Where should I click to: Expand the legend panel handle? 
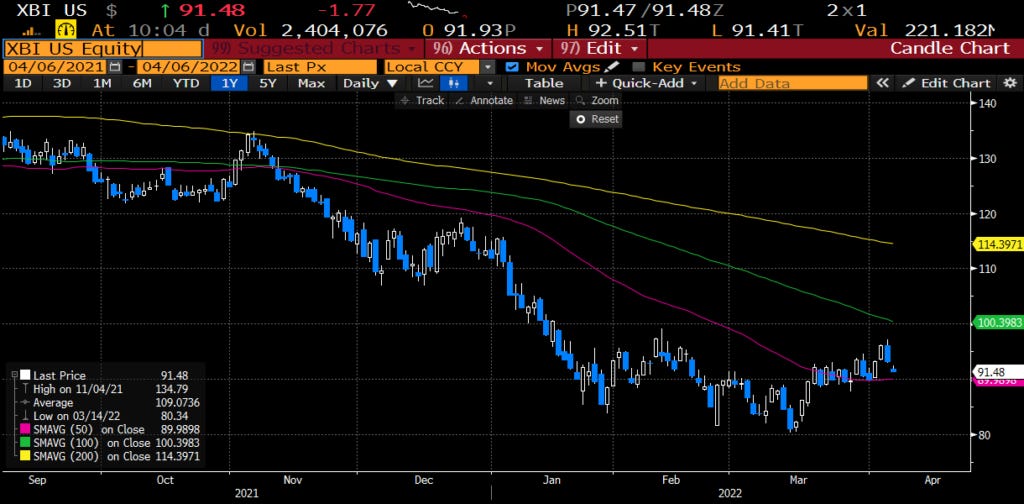[x=14, y=375]
